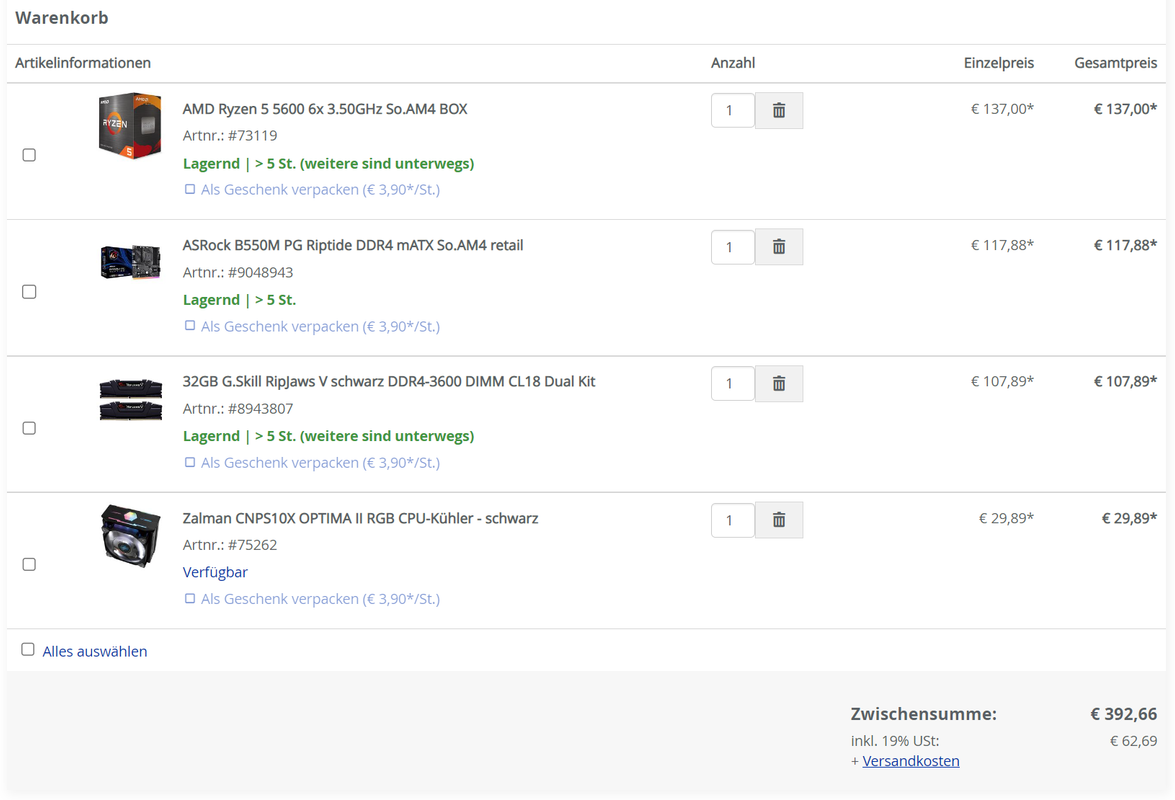This screenshot has width=1175, height=800.
Task: Click the Warenkorb heading
Action: tap(61, 18)
